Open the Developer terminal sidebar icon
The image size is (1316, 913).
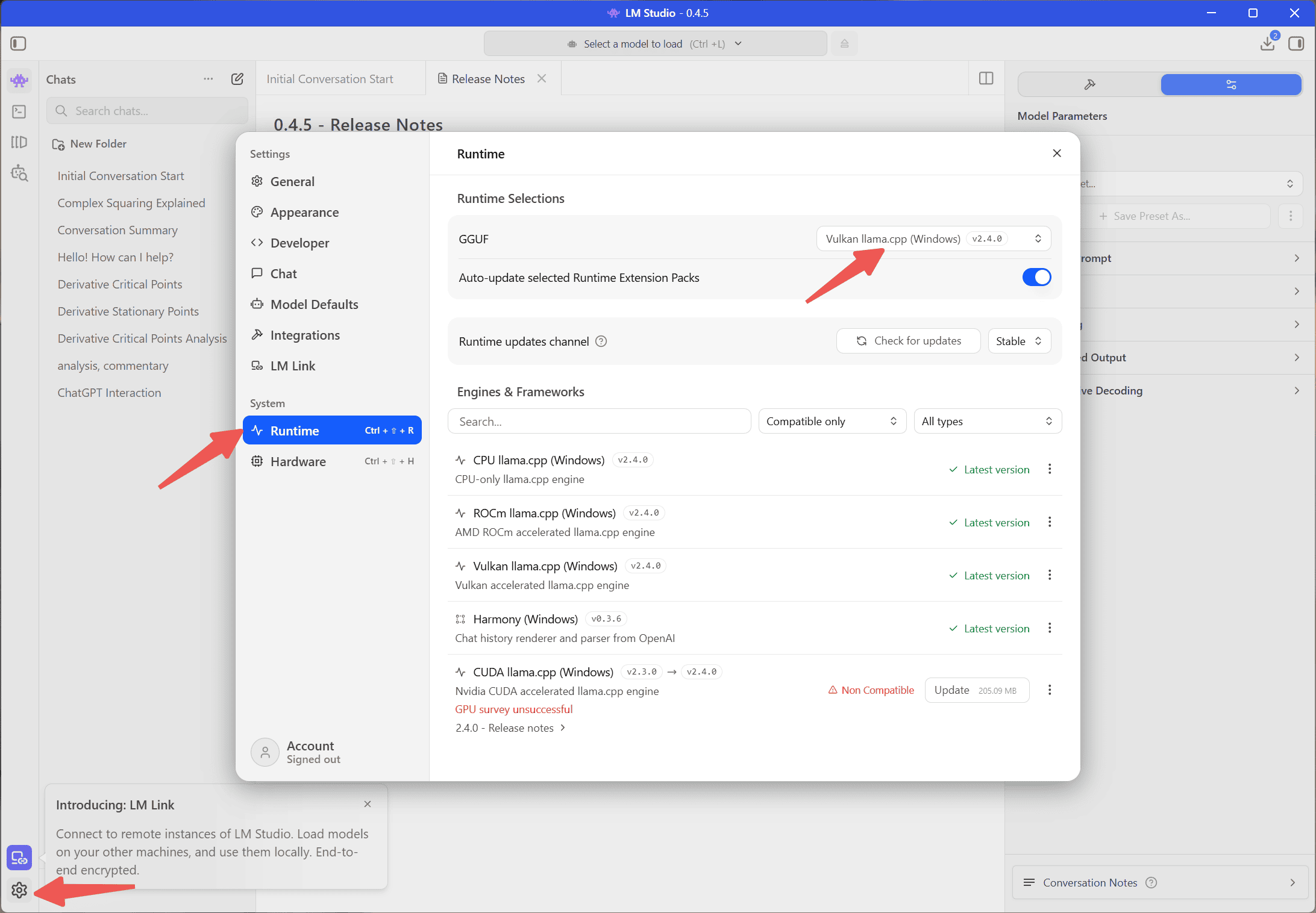[x=19, y=111]
